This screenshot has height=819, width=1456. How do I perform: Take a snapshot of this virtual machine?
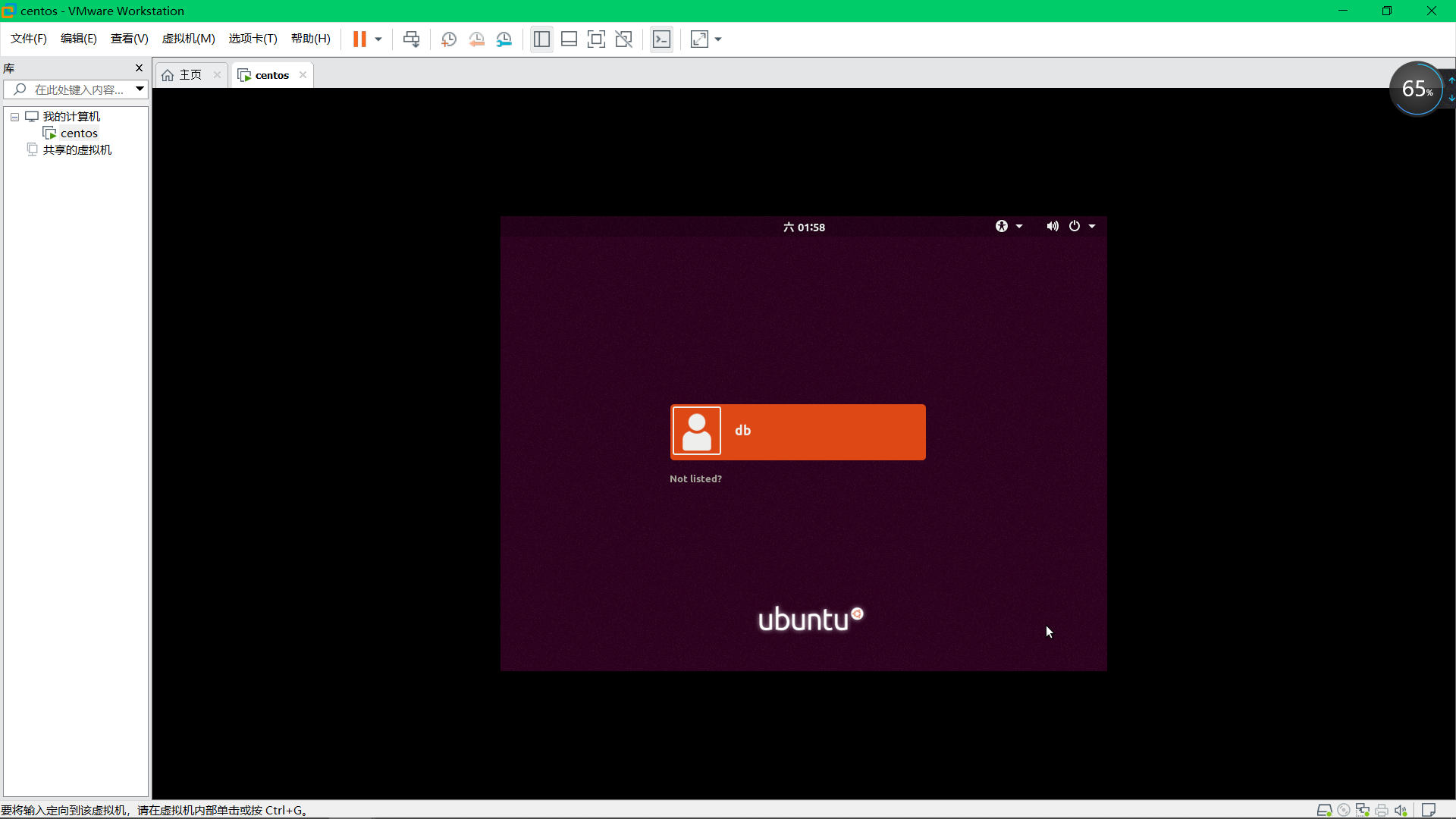pos(449,39)
